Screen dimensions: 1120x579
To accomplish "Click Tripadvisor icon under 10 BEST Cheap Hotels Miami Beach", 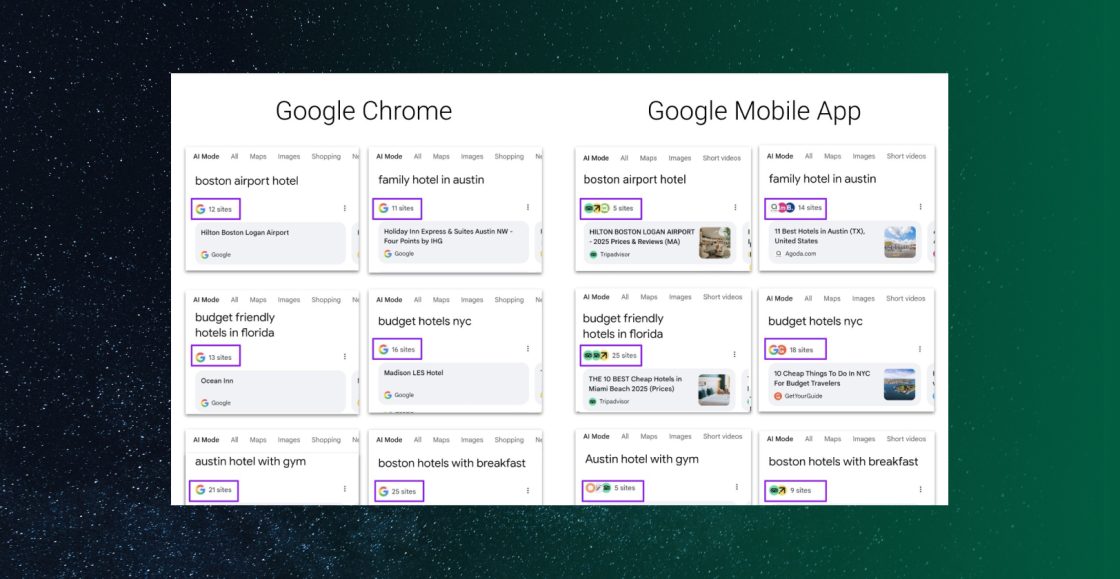I will (x=593, y=402).
